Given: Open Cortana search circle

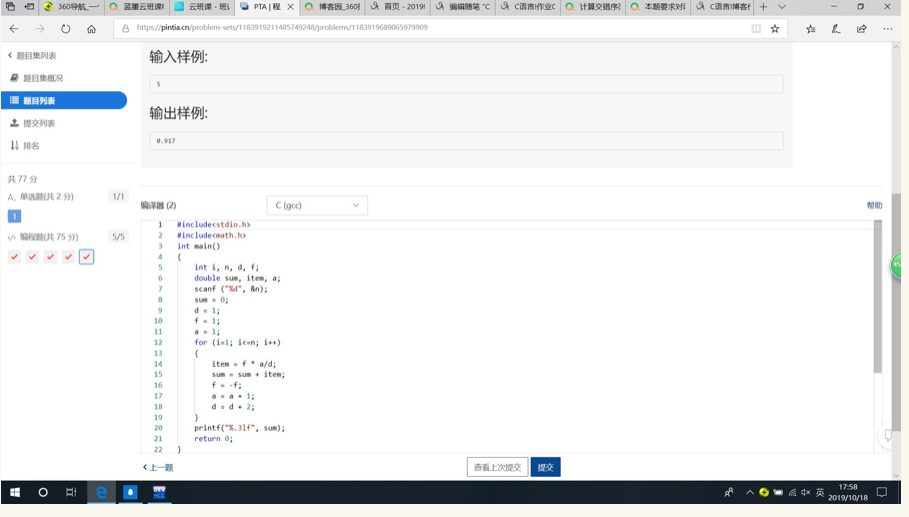Looking at the screenshot, I should (x=43, y=492).
